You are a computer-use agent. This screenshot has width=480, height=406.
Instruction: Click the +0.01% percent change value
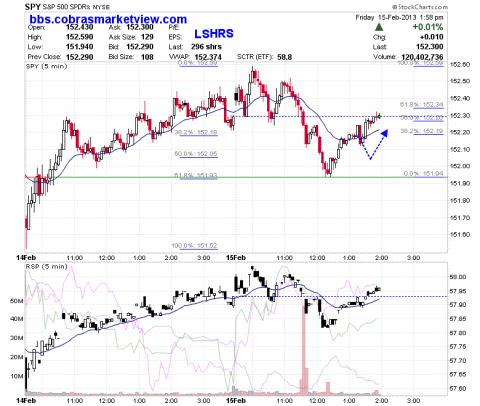428,27
